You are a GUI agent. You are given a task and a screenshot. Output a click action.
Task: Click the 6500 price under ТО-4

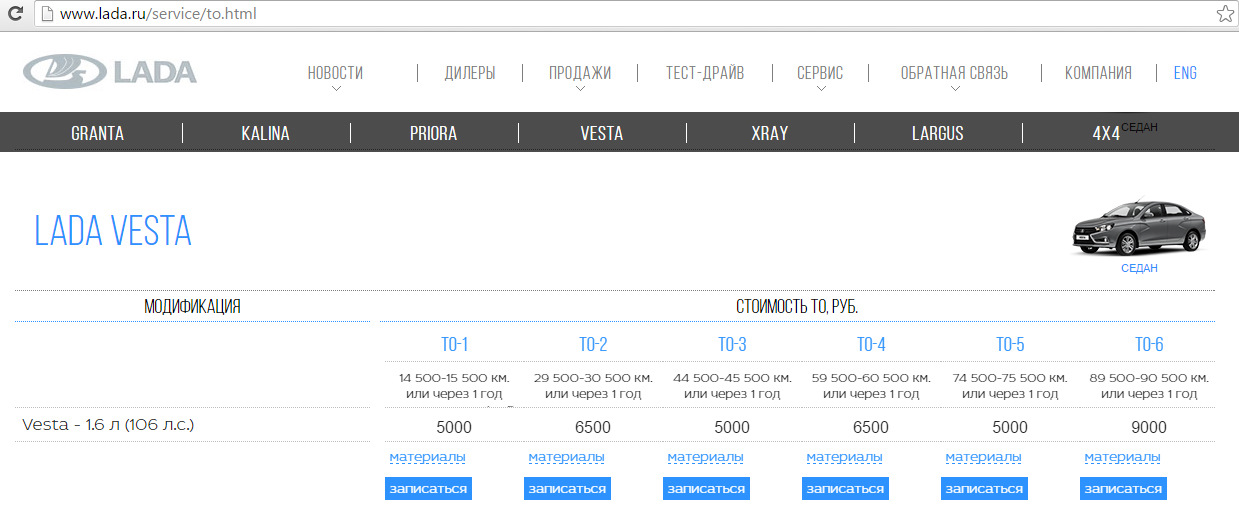tap(871, 427)
